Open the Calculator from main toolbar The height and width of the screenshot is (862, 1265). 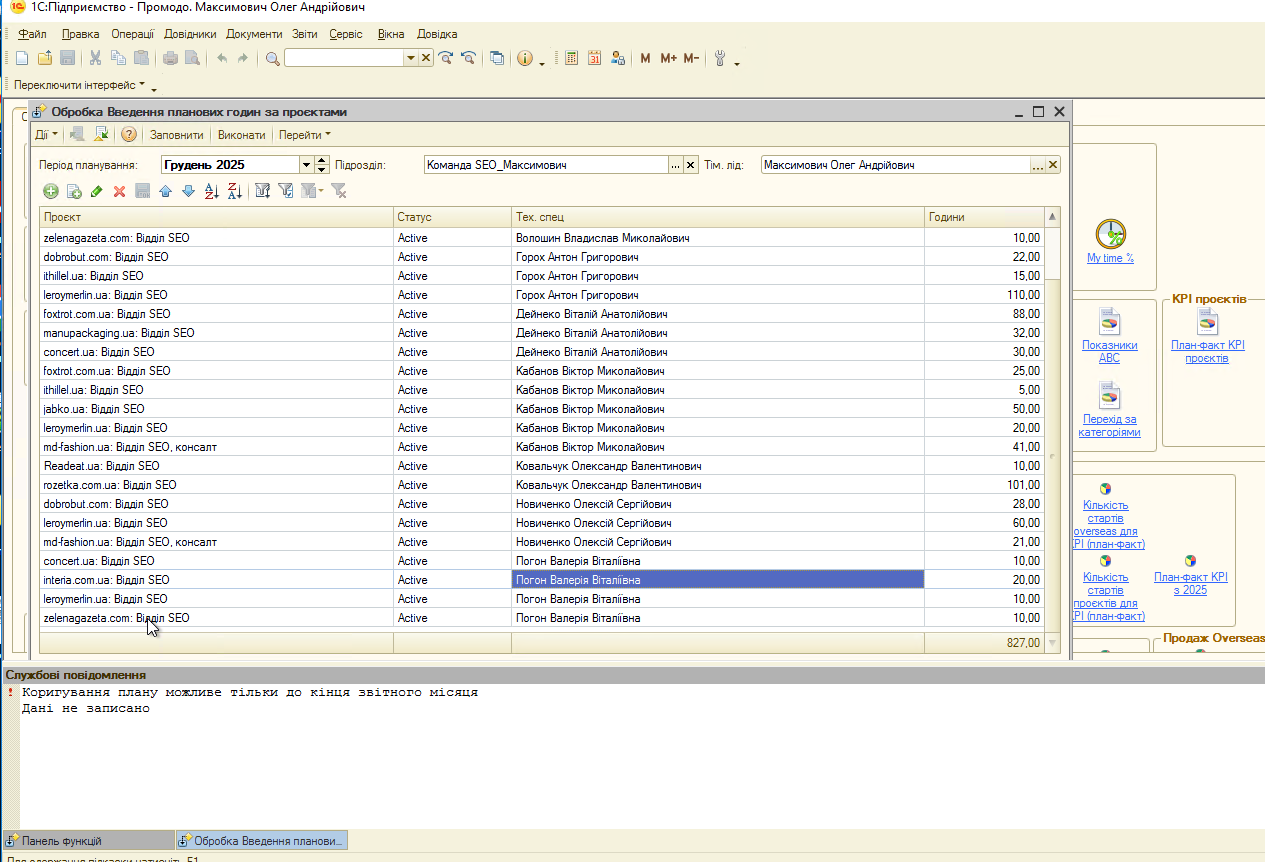click(x=571, y=58)
